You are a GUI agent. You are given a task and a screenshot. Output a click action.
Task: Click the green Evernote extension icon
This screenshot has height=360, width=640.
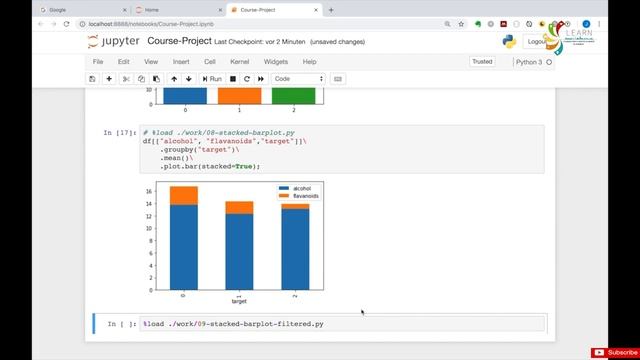coord(478,24)
